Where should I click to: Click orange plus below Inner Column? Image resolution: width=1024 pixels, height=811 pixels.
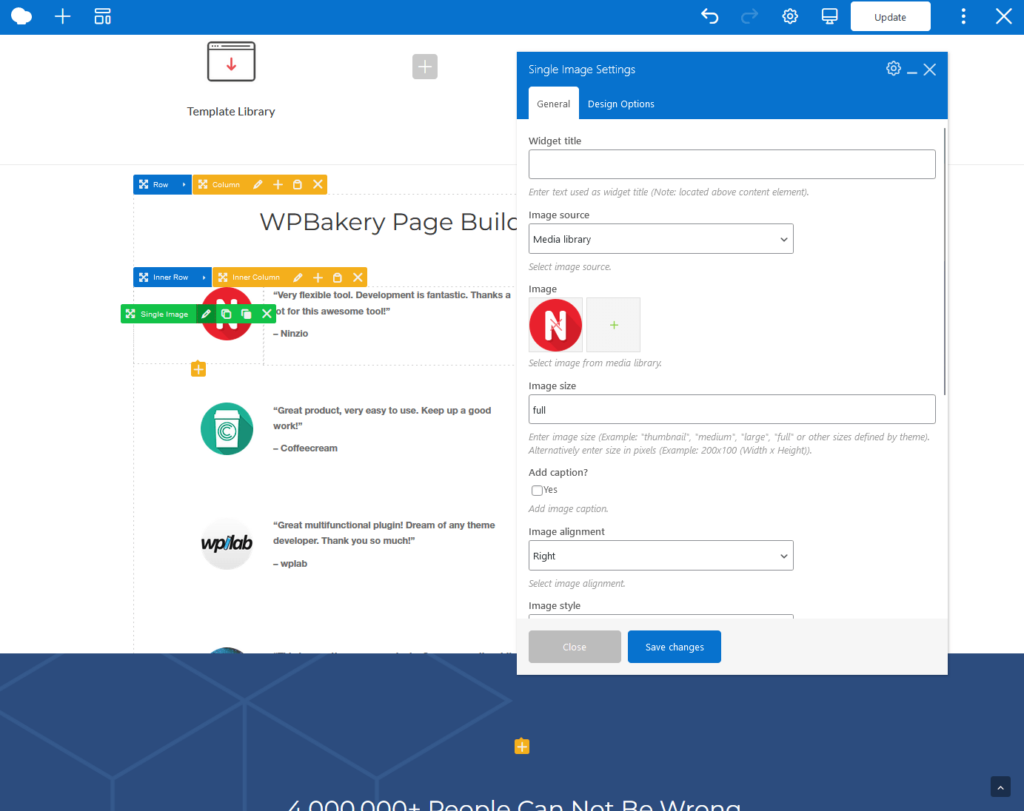(x=199, y=369)
